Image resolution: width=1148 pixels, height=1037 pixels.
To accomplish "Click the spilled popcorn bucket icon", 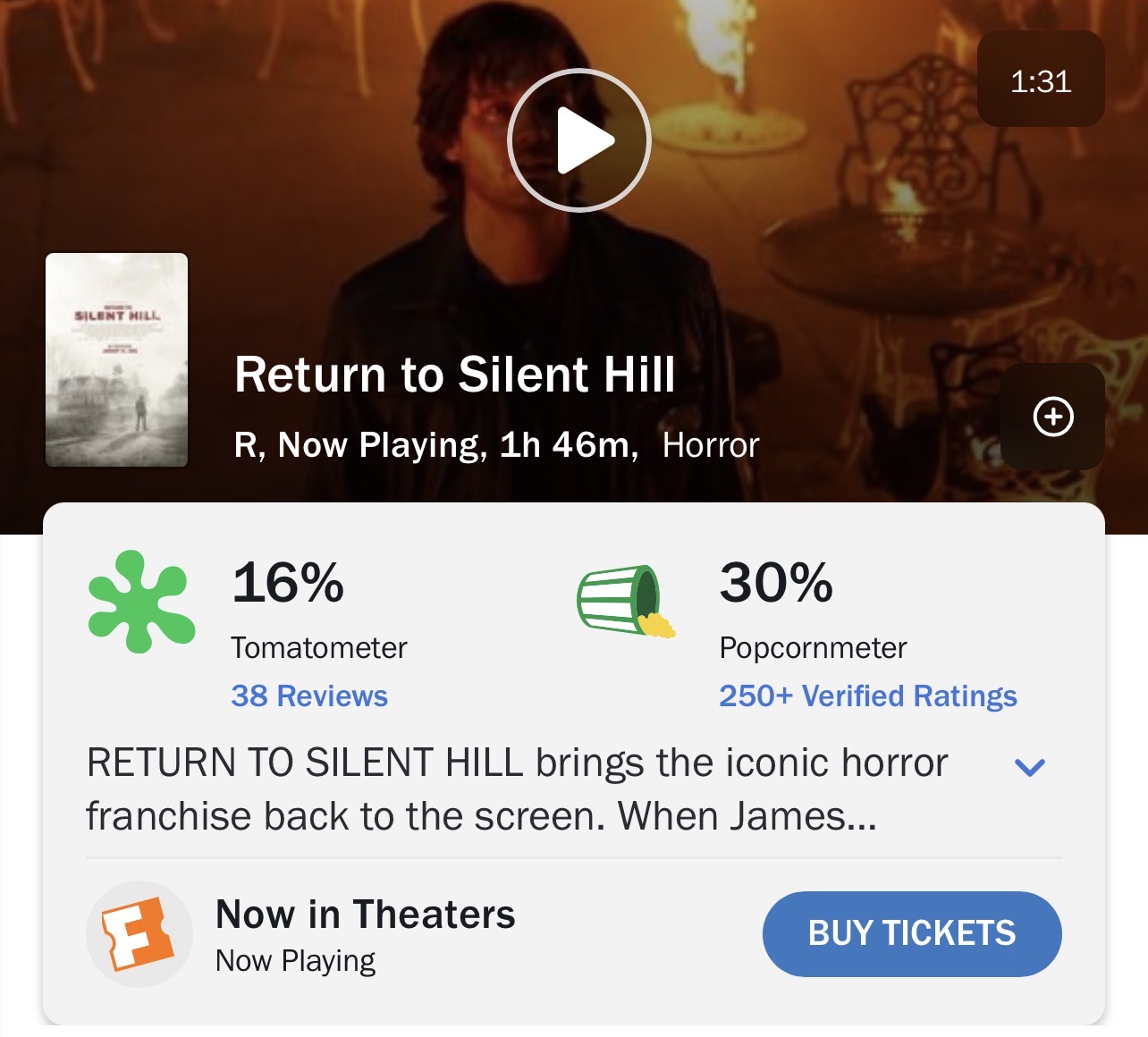I will 625,601.
